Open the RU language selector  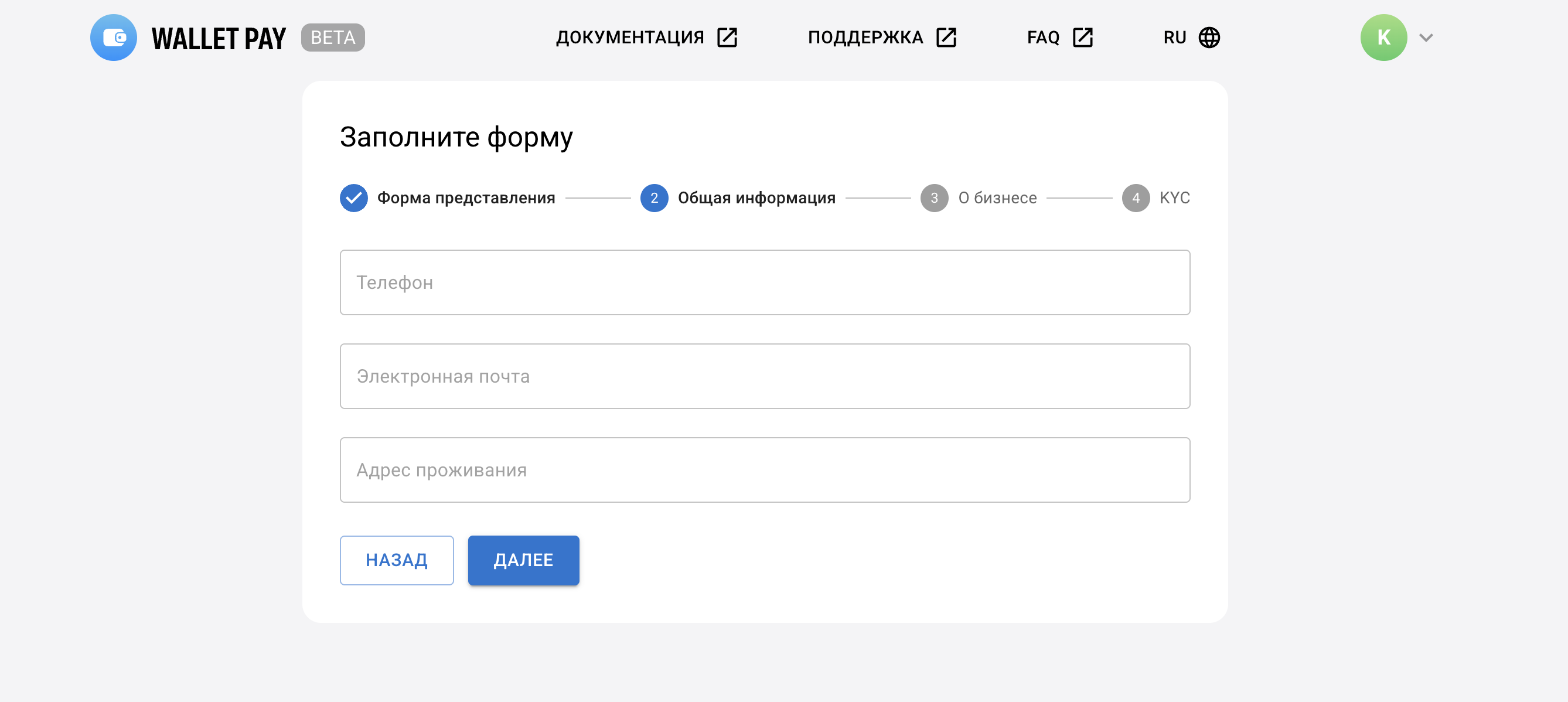point(1175,38)
